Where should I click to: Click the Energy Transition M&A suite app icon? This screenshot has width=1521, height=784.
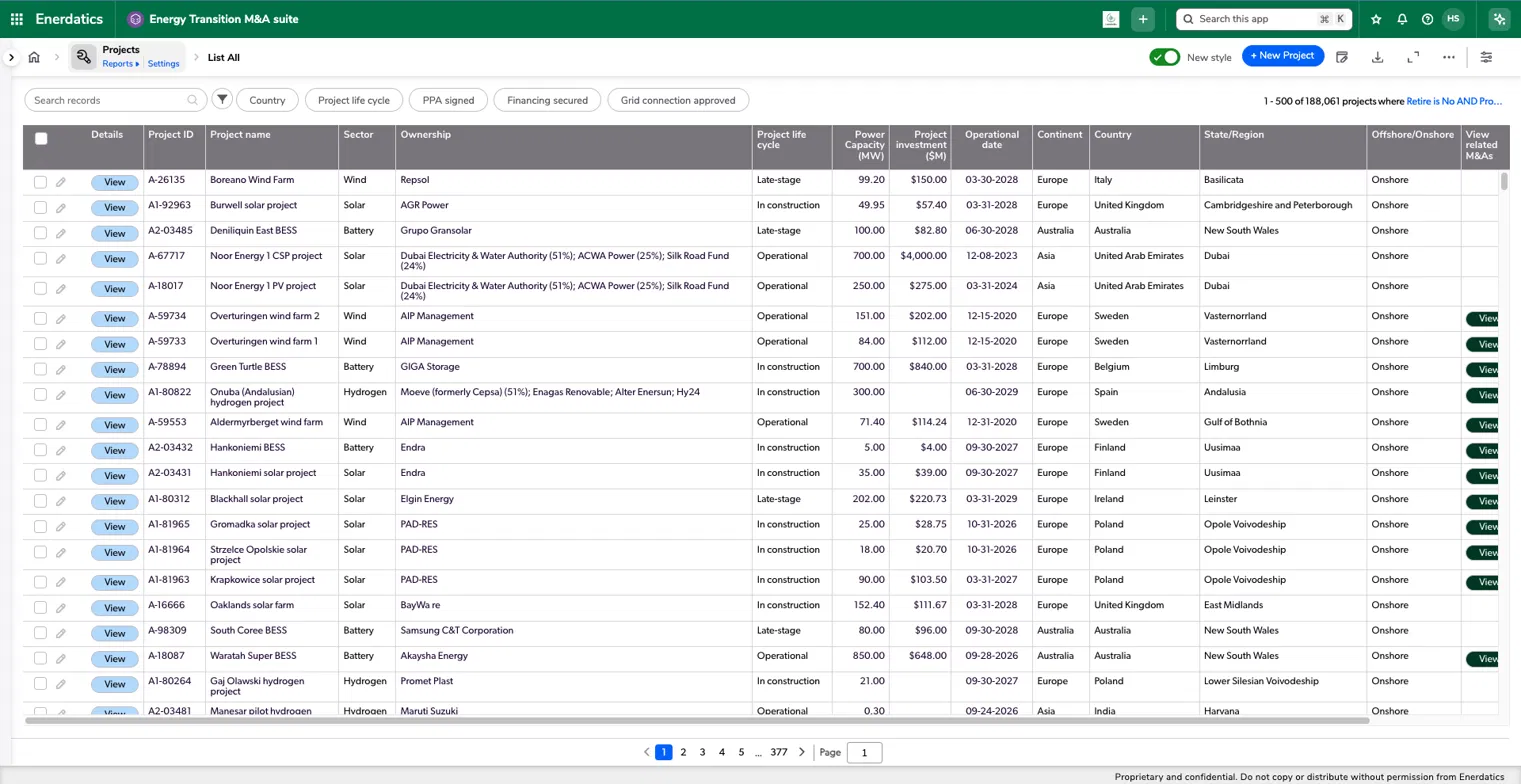(x=135, y=19)
